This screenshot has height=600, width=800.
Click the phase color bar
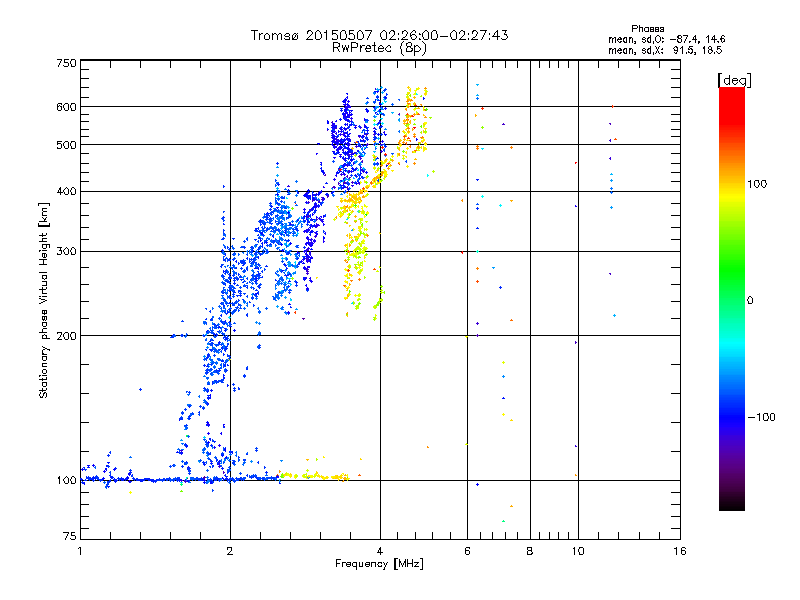point(732,298)
